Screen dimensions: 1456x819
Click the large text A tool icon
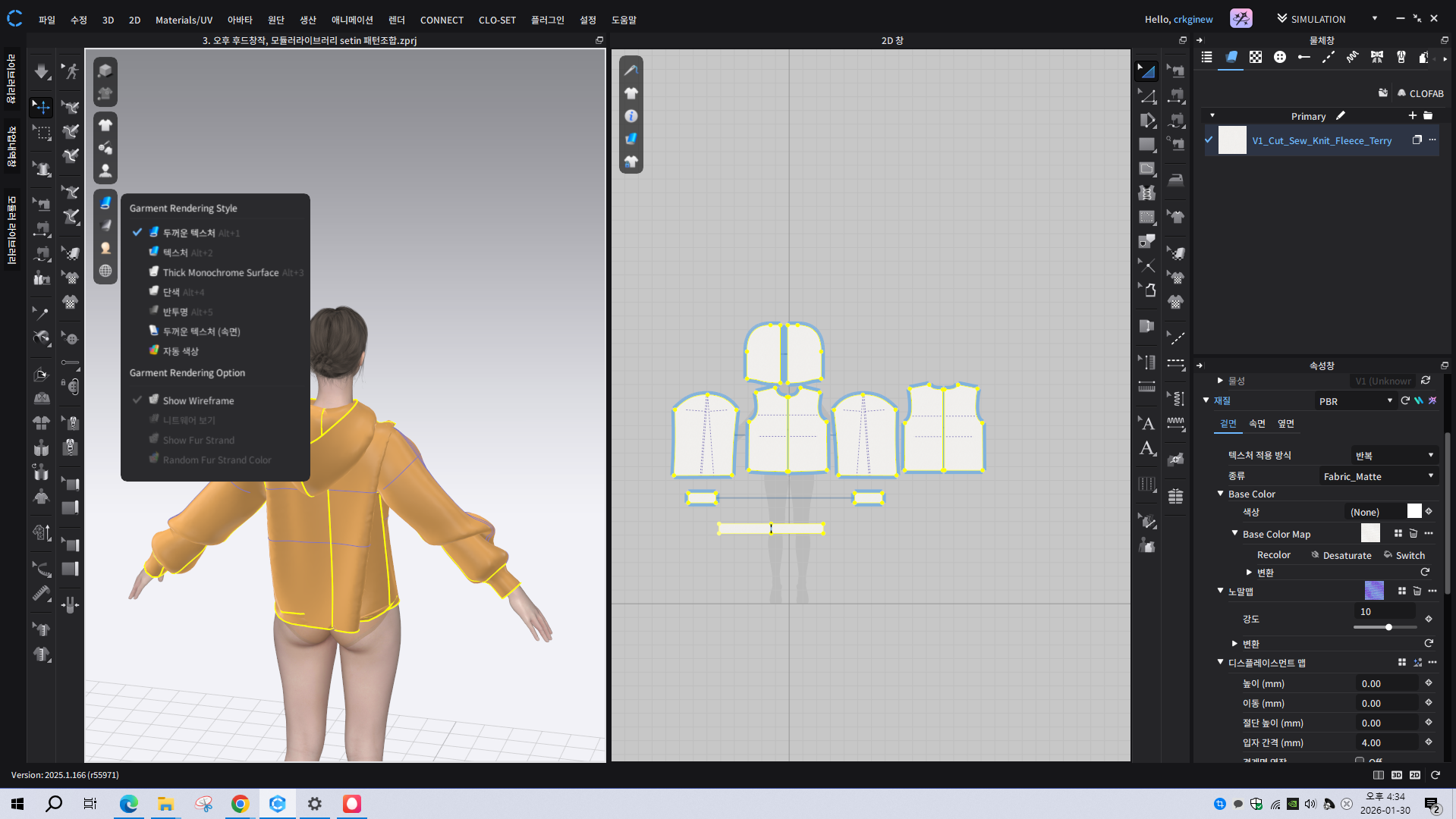pos(1147,449)
